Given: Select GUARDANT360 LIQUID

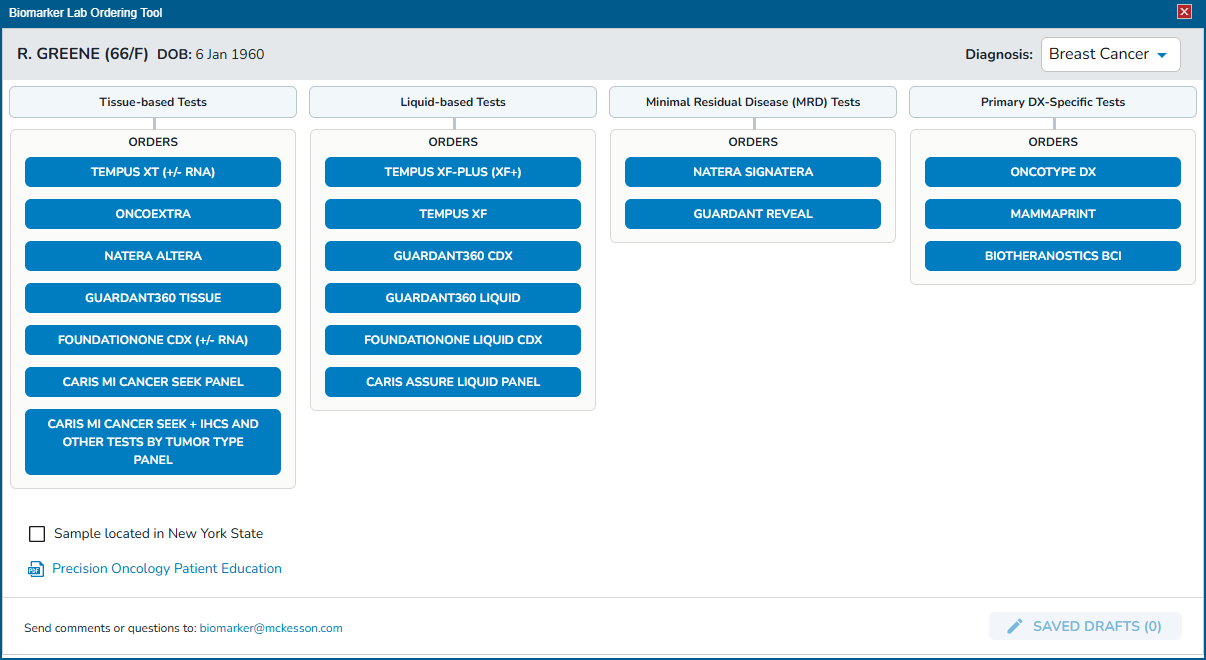Looking at the screenshot, I should [452, 297].
